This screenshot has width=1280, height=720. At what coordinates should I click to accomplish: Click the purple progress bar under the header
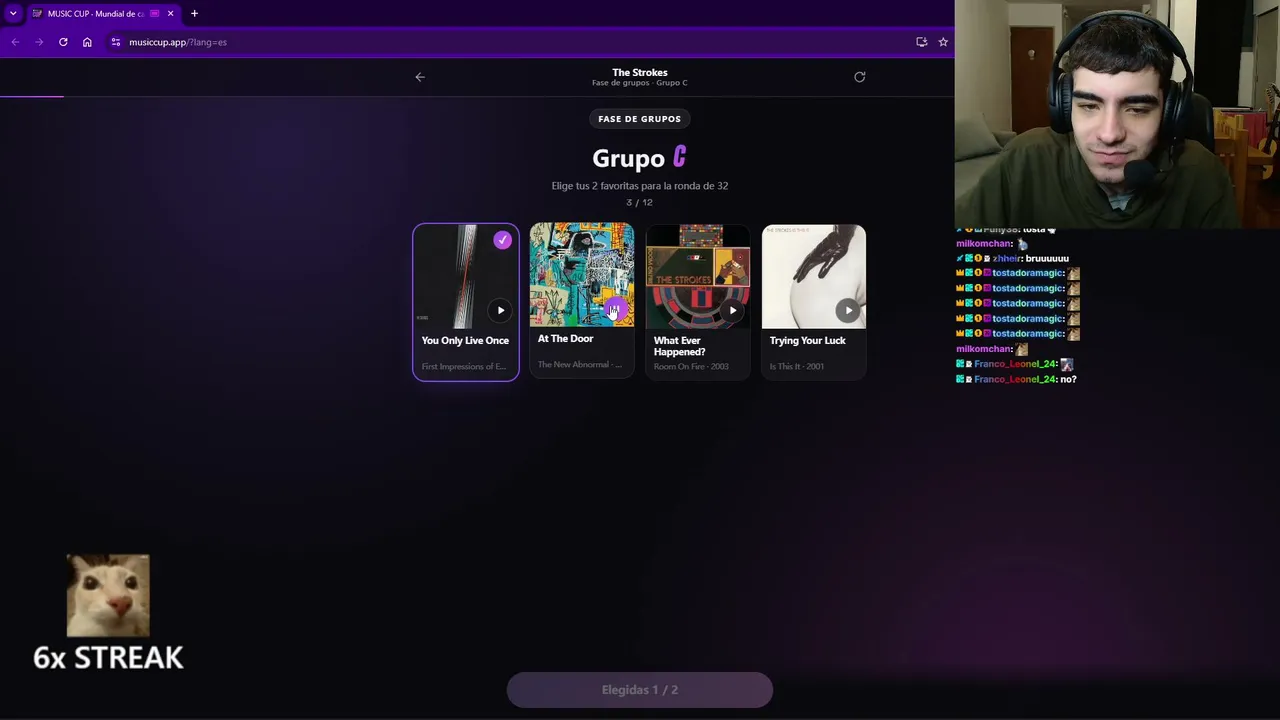click(x=32, y=96)
